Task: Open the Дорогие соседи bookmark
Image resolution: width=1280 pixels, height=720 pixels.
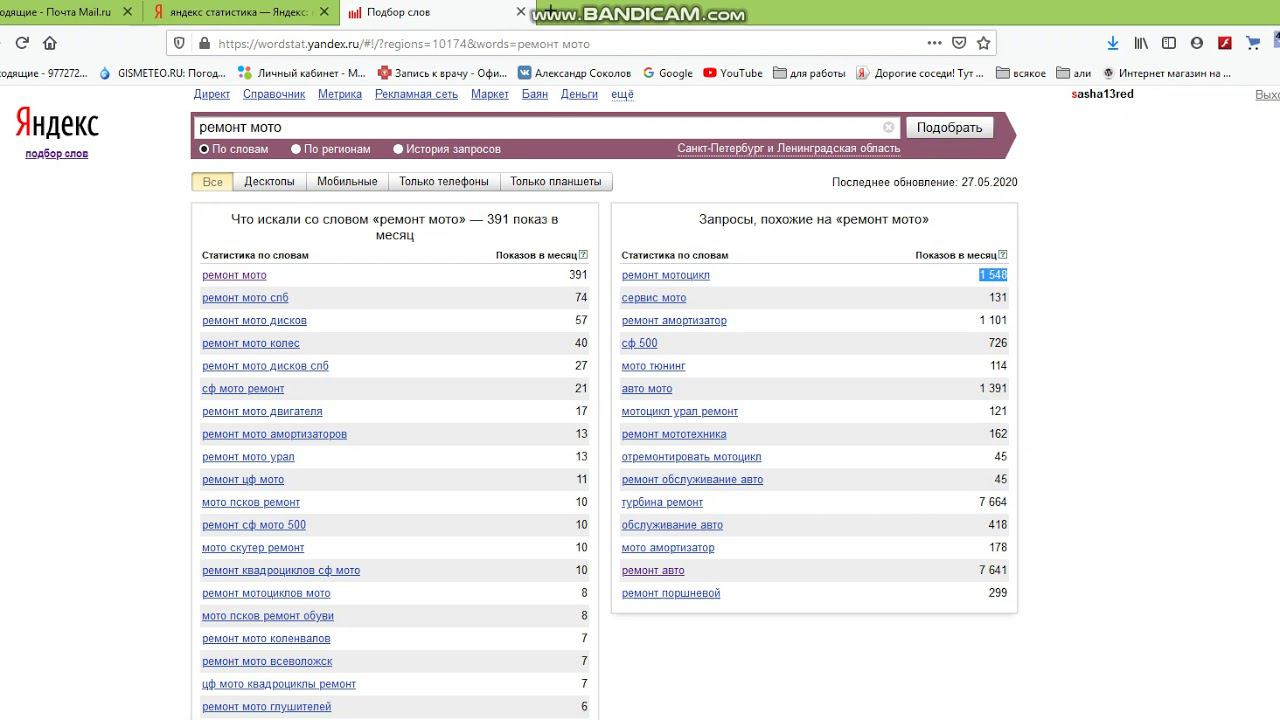Action: 921,73
